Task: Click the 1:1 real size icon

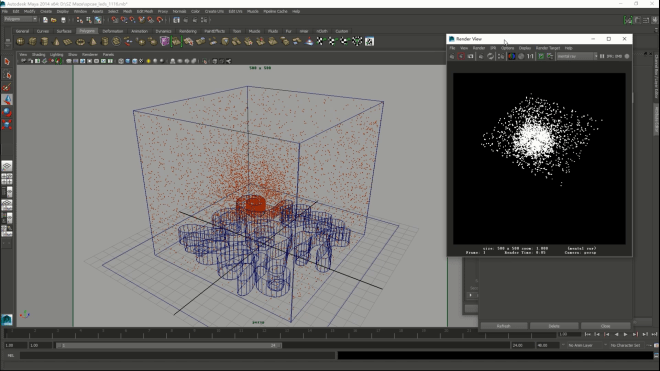Action: click(530, 56)
